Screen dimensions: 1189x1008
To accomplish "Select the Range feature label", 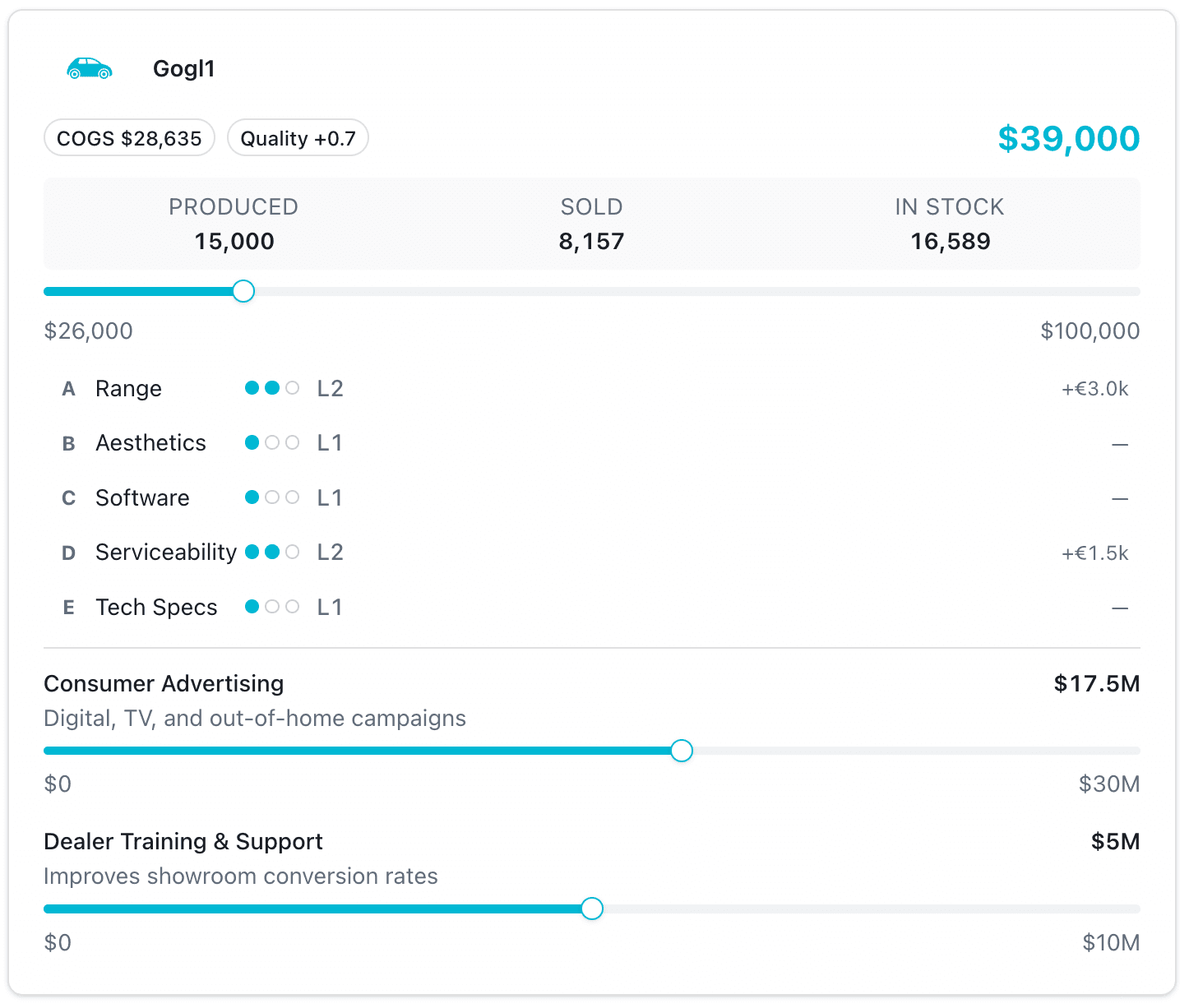I will click(128, 387).
